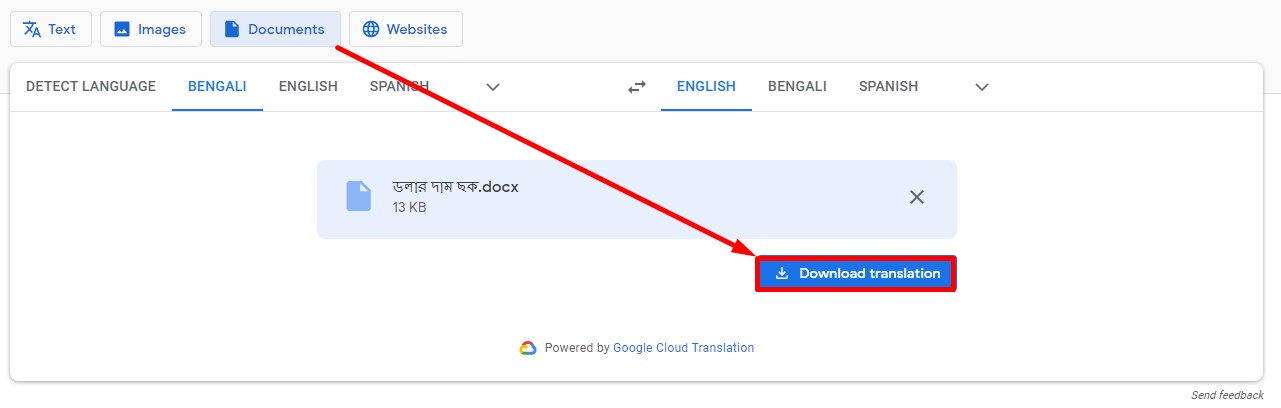This screenshot has width=1281, height=408.
Task: Expand the source language list chevron
Action: coord(493,87)
